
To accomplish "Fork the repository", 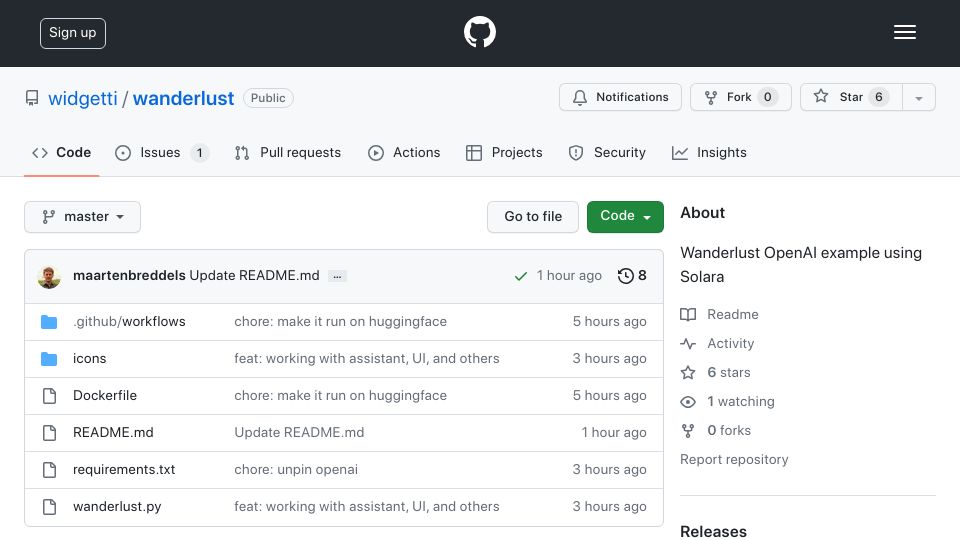I will point(741,97).
